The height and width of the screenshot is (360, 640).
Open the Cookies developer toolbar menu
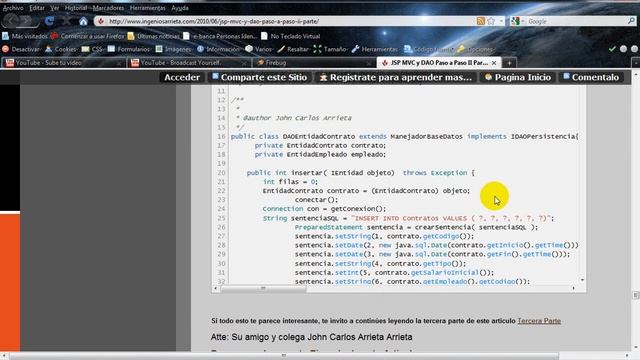tap(60, 49)
